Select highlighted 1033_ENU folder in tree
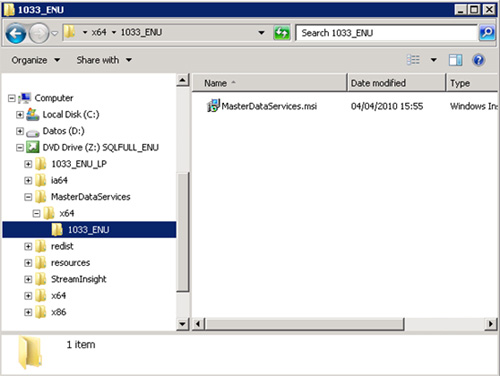The width and height of the screenshot is (500, 376). 89,230
